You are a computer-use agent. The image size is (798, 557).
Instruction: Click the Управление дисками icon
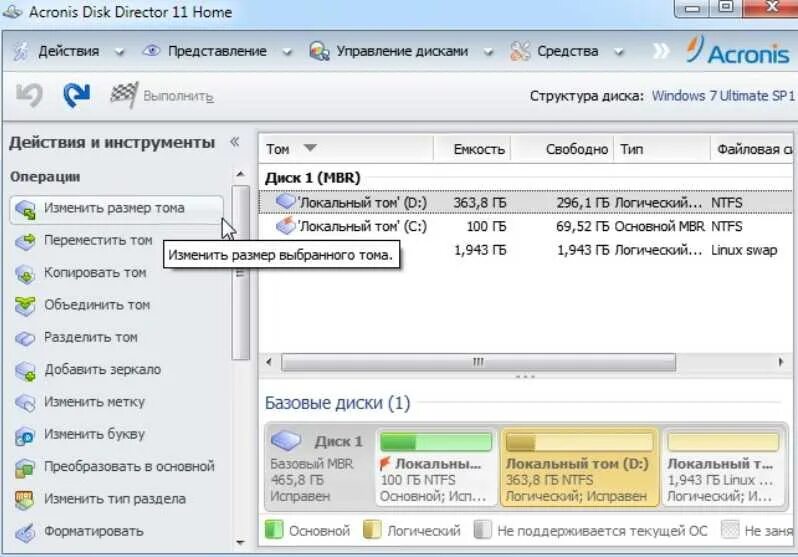320,51
